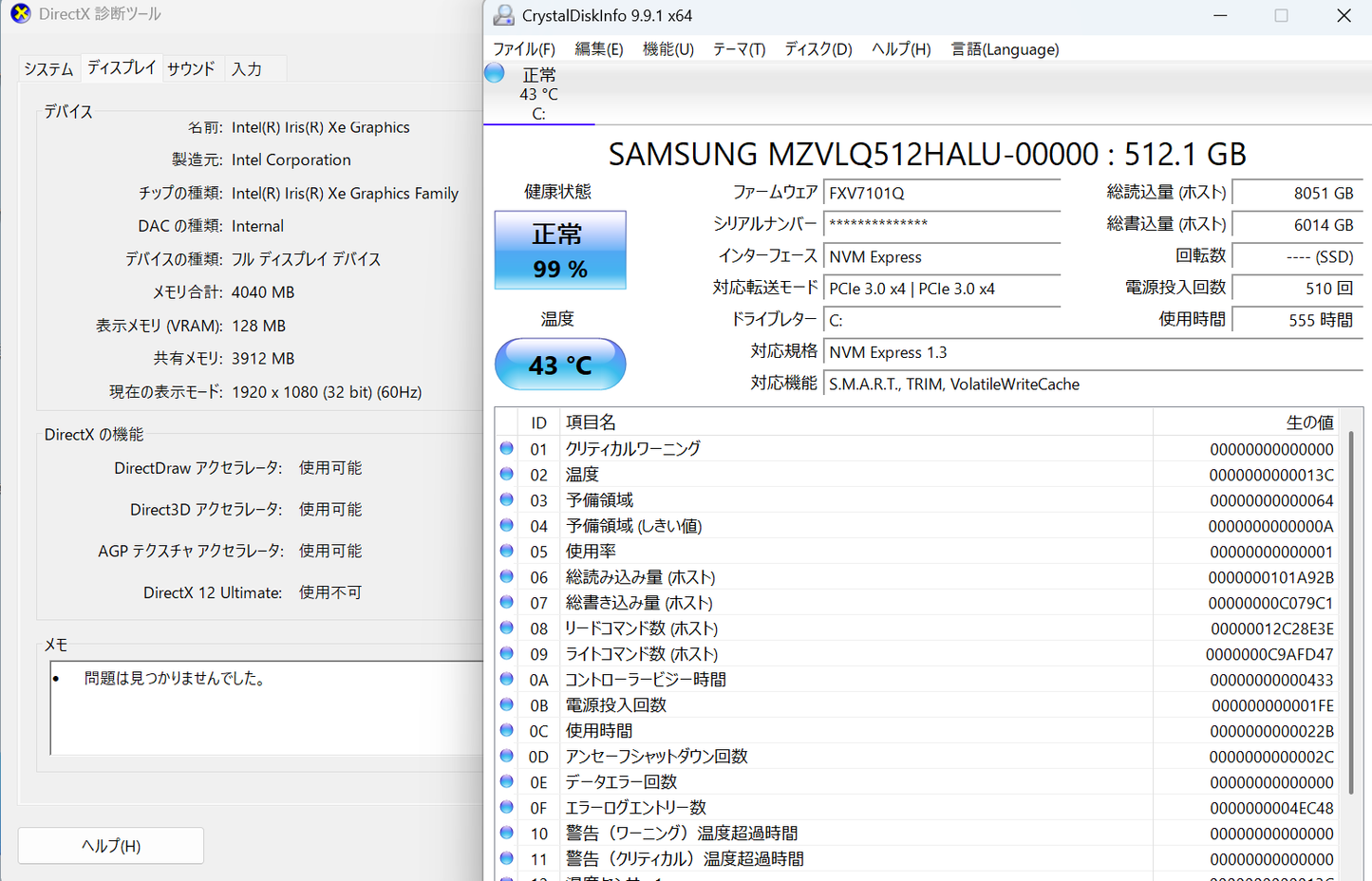Click the インターフェース field NVM Express
Viewport: 1372px width, 881px height.
pyautogui.click(x=942, y=257)
